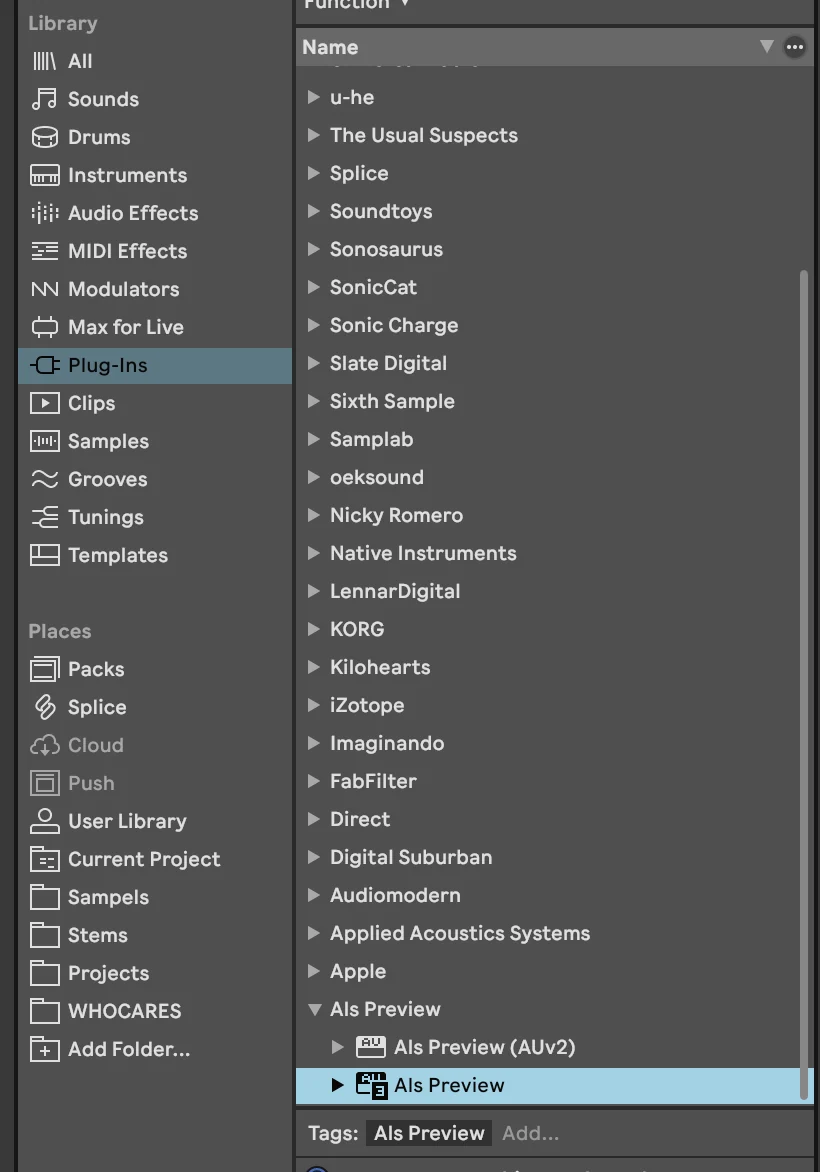Open browser options ellipsis button
Image resolution: width=820 pixels, height=1172 pixels.
point(795,47)
